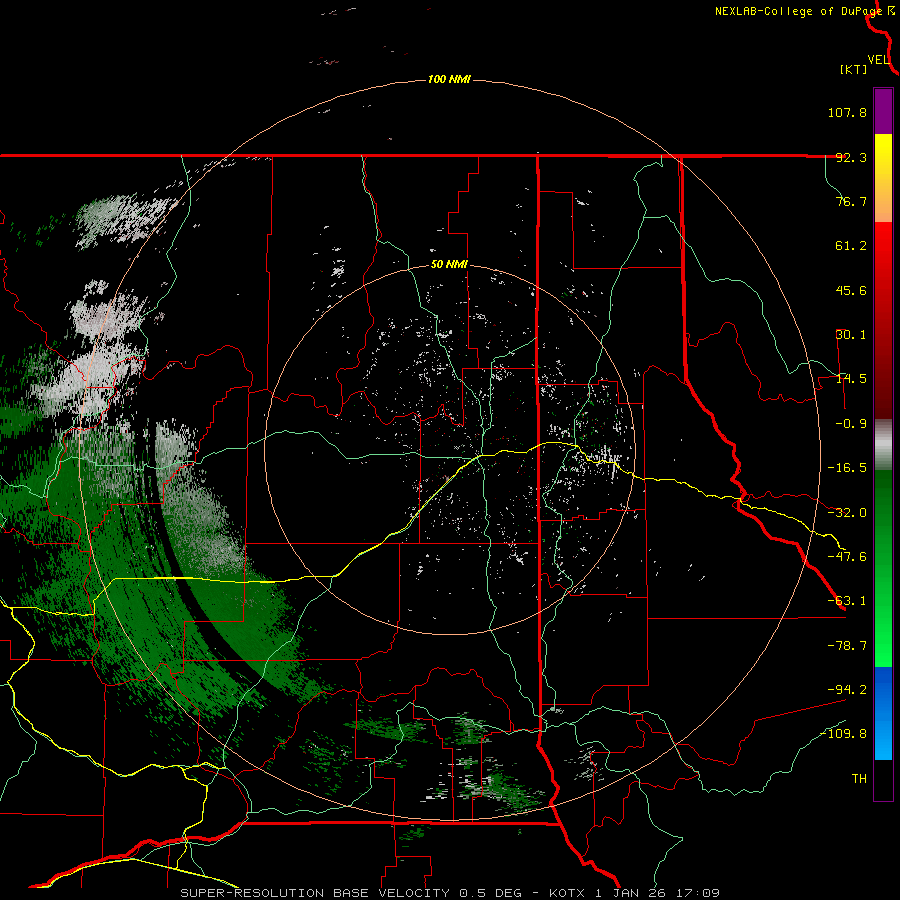Click the 100 NMI range ring label
Image resolution: width=900 pixels, height=900 pixels.
click(x=449, y=79)
